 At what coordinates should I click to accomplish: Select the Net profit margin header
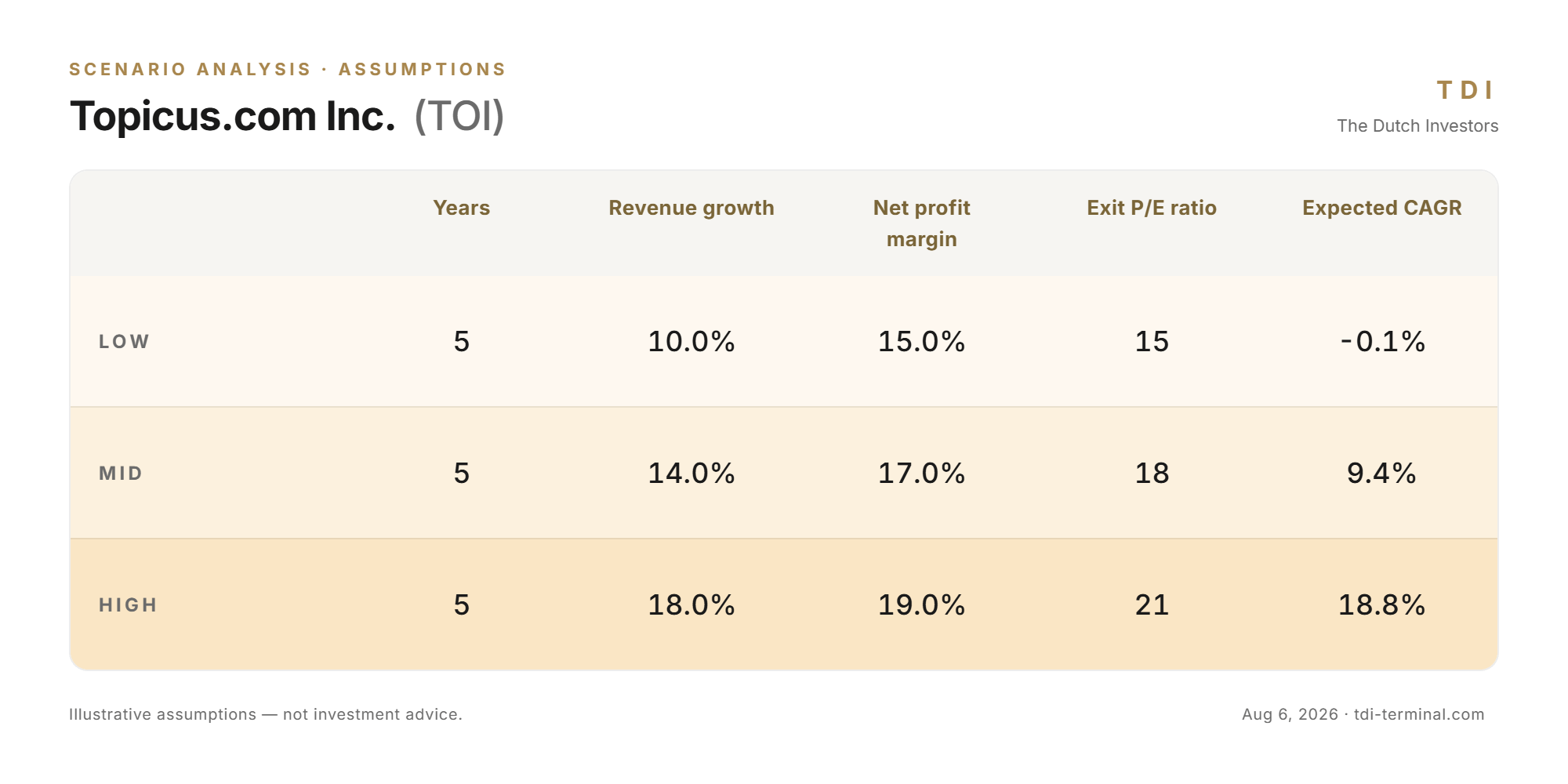pos(922,223)
